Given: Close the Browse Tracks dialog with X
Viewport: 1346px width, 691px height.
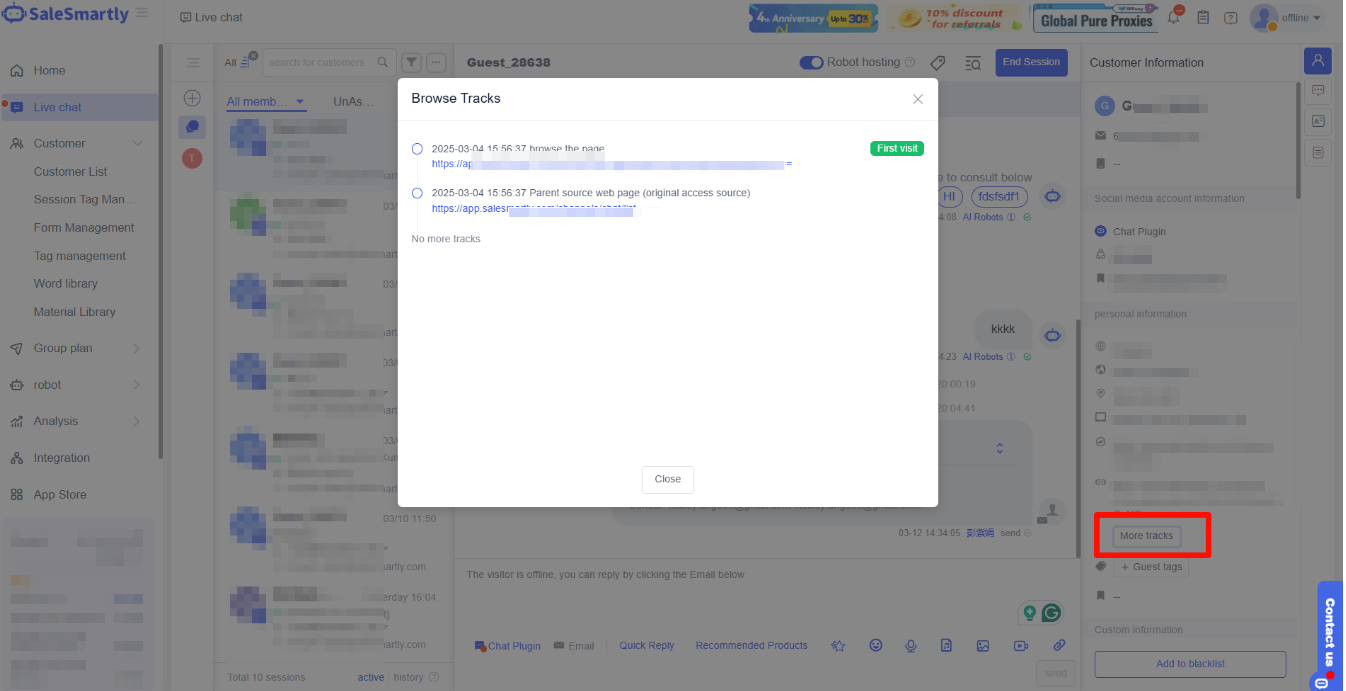Looking at the screenshot, I should point(918,99).
